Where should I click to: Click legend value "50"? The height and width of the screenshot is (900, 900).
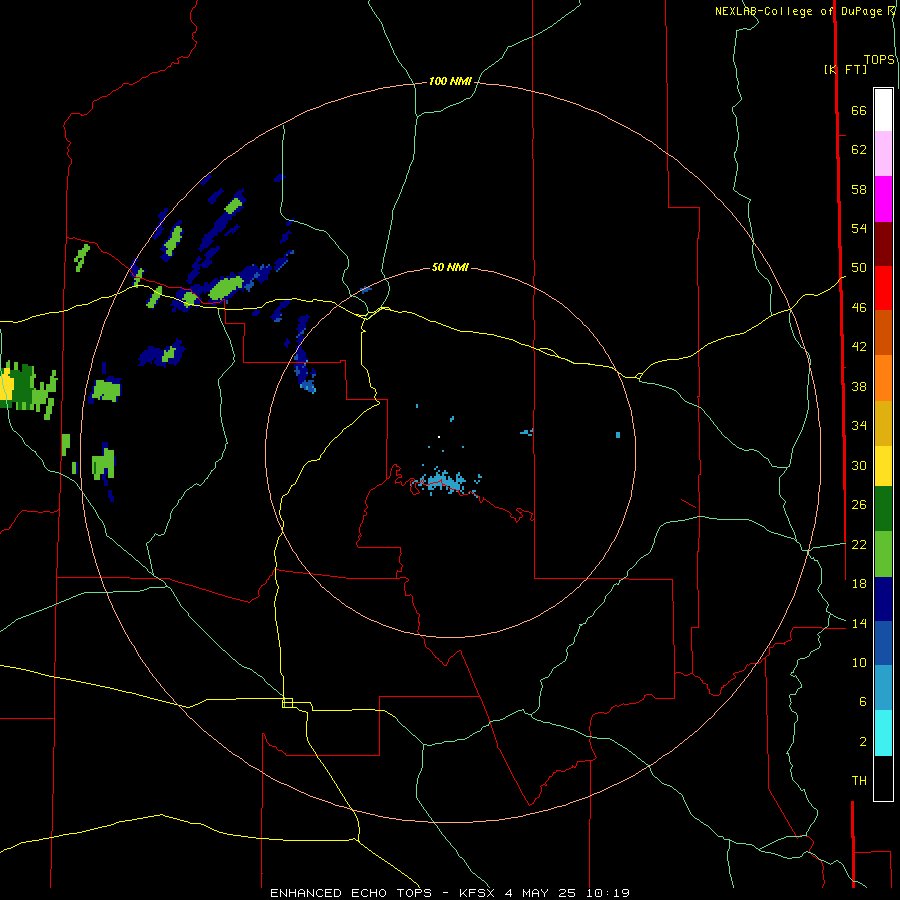(859, 268)
